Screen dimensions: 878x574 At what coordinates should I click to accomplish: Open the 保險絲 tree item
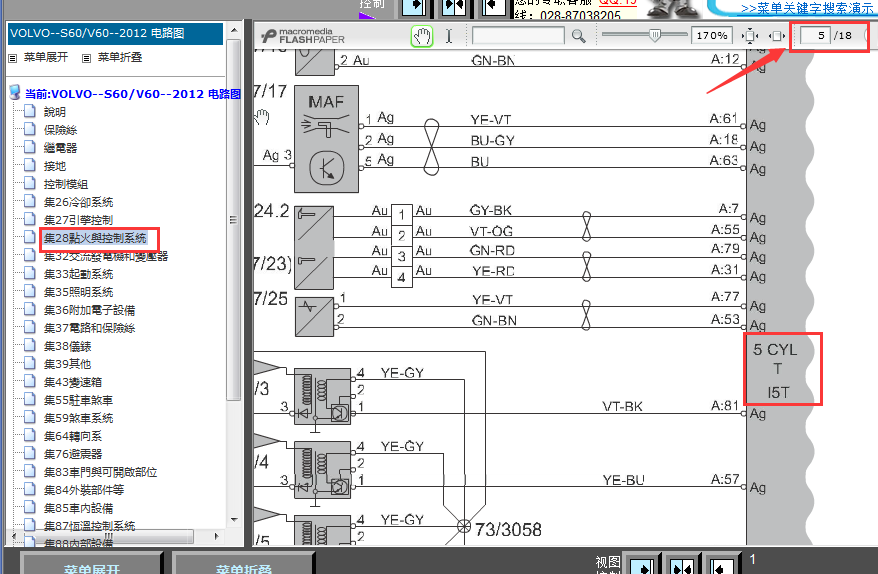(x=60, y=130)
